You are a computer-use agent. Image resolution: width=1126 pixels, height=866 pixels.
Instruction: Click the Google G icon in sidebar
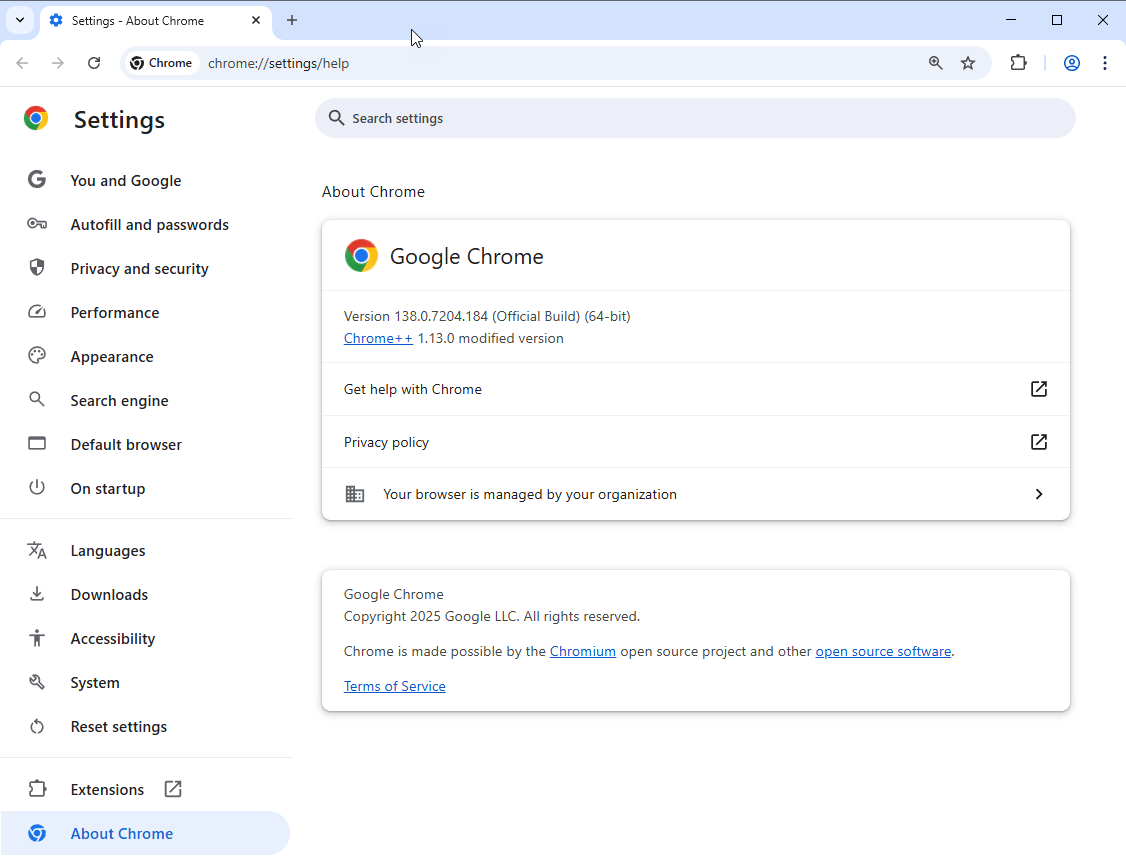click(x=37, y=180)
